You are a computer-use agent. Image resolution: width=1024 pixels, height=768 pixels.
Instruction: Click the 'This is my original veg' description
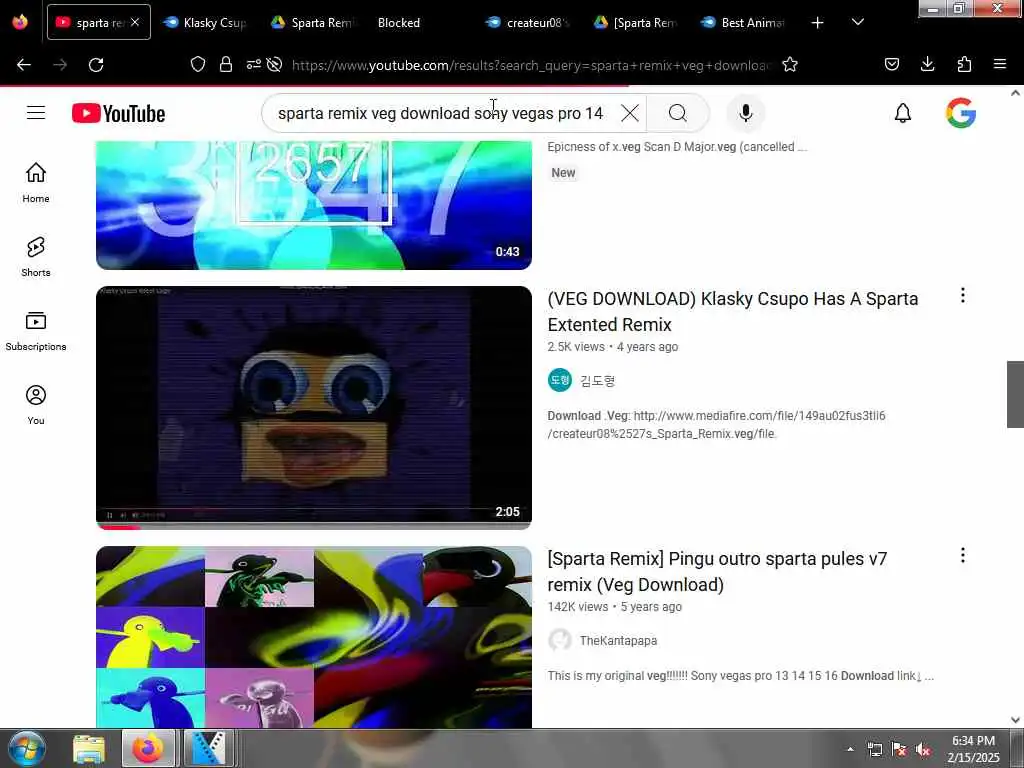741,676
